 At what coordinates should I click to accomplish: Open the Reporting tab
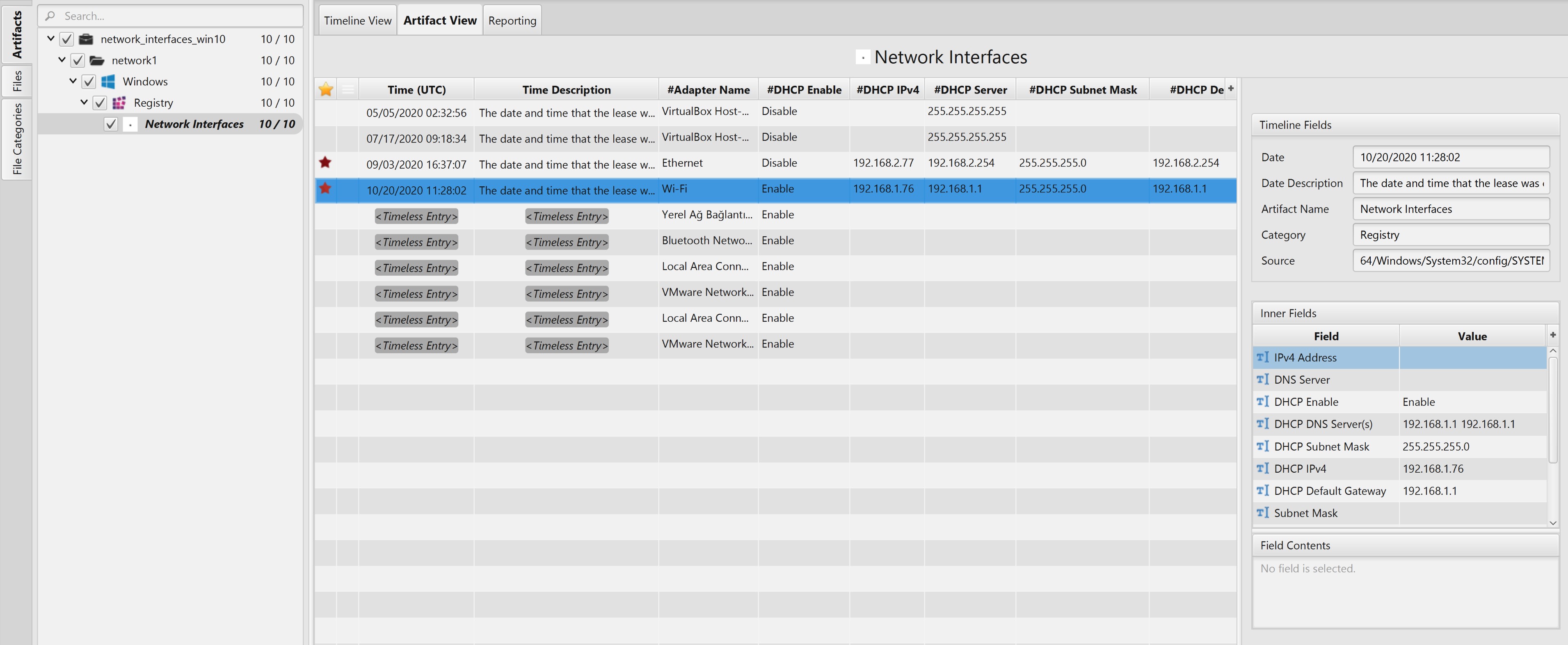512,19
